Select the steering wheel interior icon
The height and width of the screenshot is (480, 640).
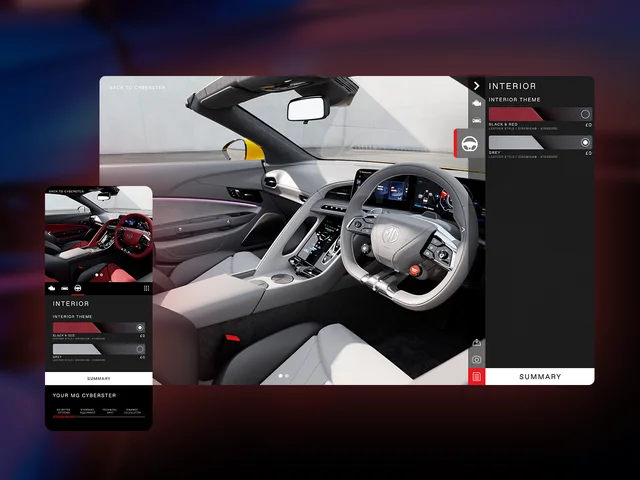pos(477,143)
